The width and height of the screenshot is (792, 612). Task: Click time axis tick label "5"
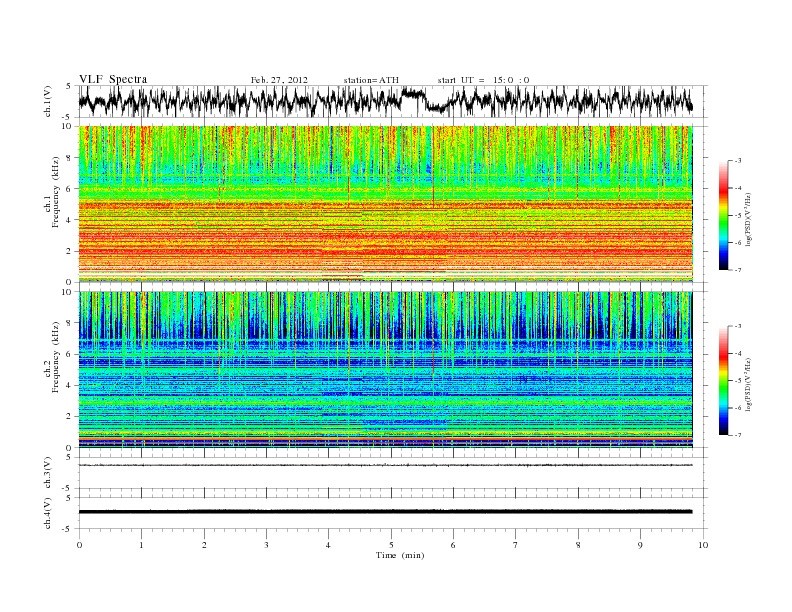pos(391,545)
